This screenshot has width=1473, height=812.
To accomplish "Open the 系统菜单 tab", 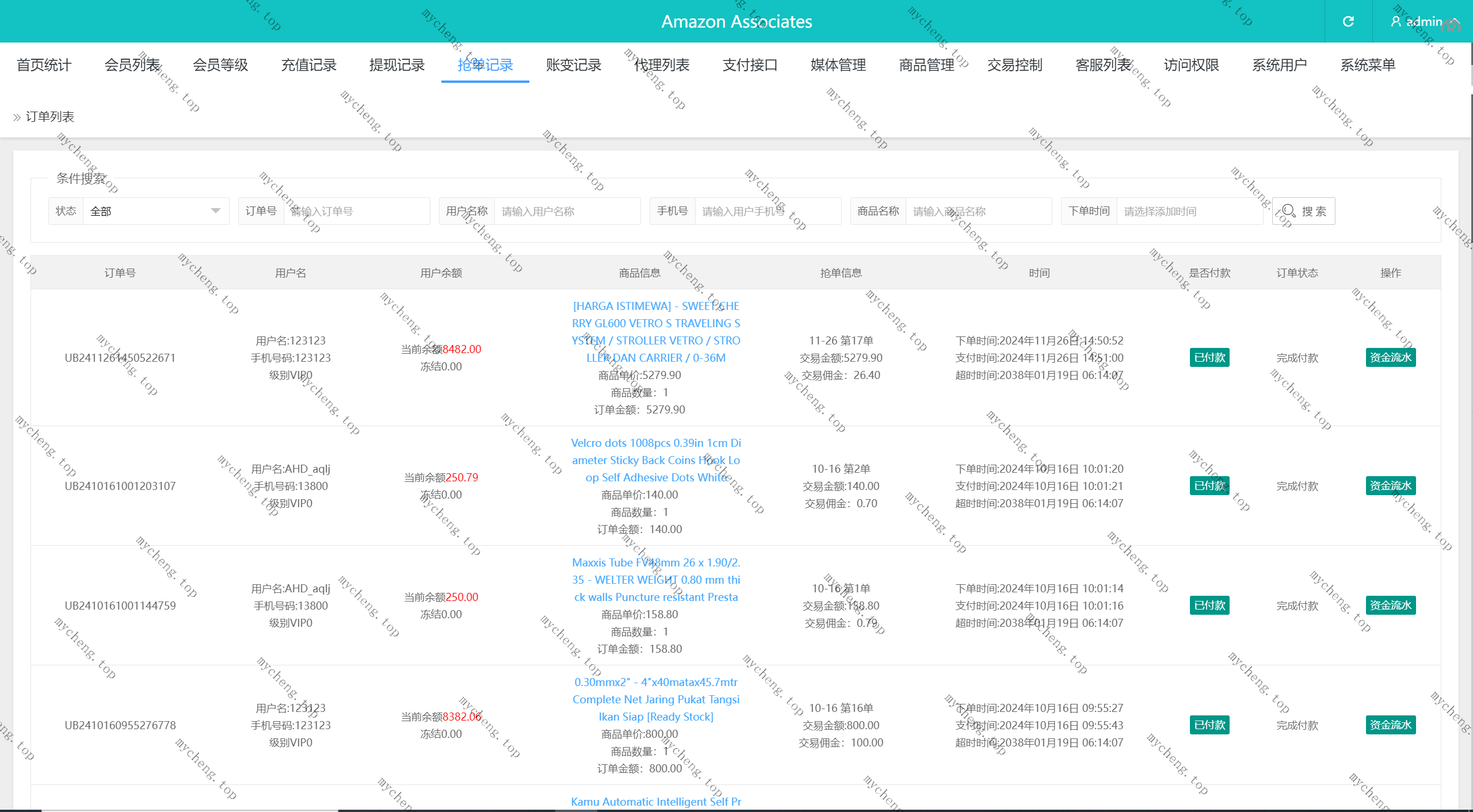I will coord(1368,65).
